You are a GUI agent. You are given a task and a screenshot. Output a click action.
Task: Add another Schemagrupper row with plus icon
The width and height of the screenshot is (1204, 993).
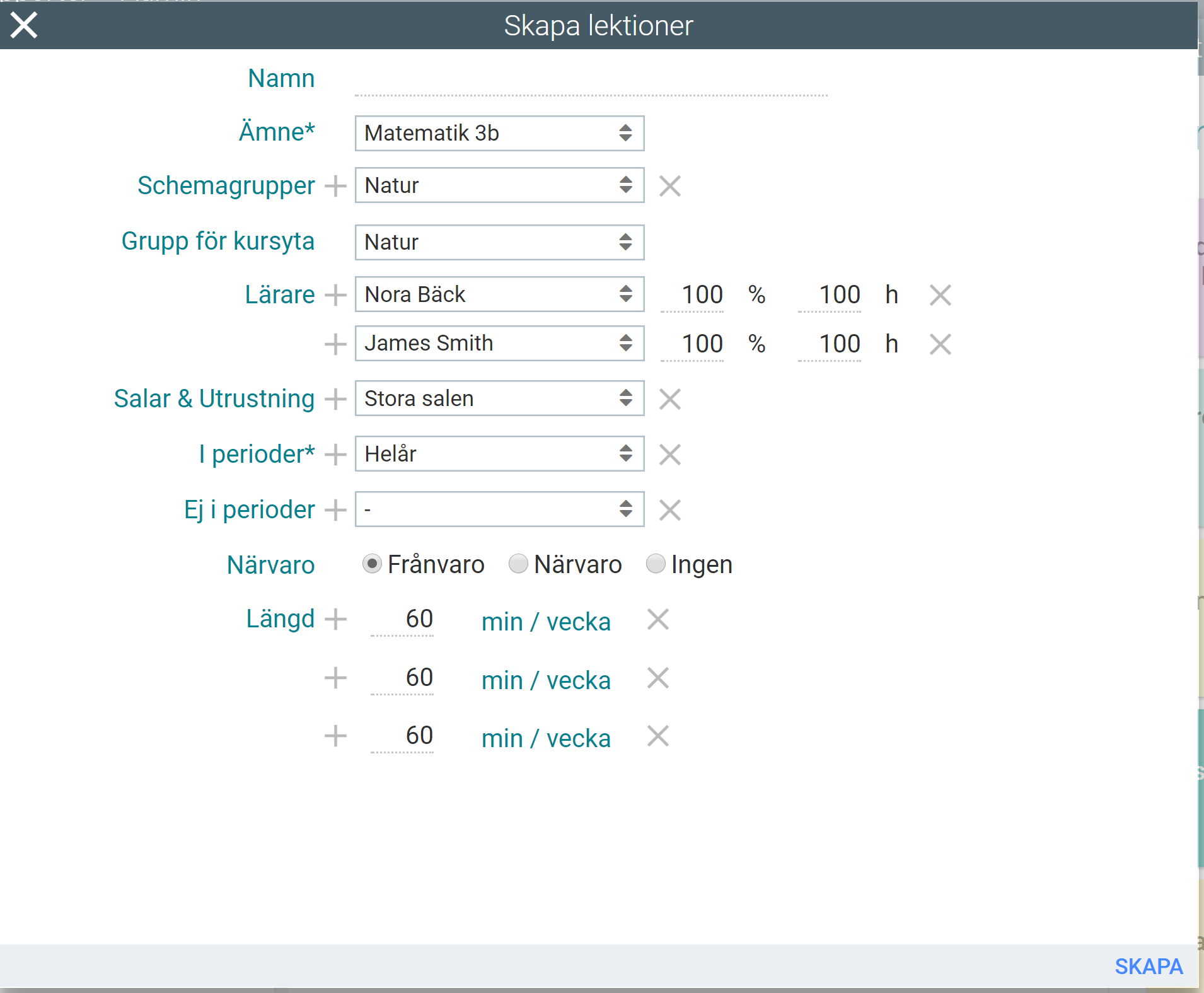335,186
